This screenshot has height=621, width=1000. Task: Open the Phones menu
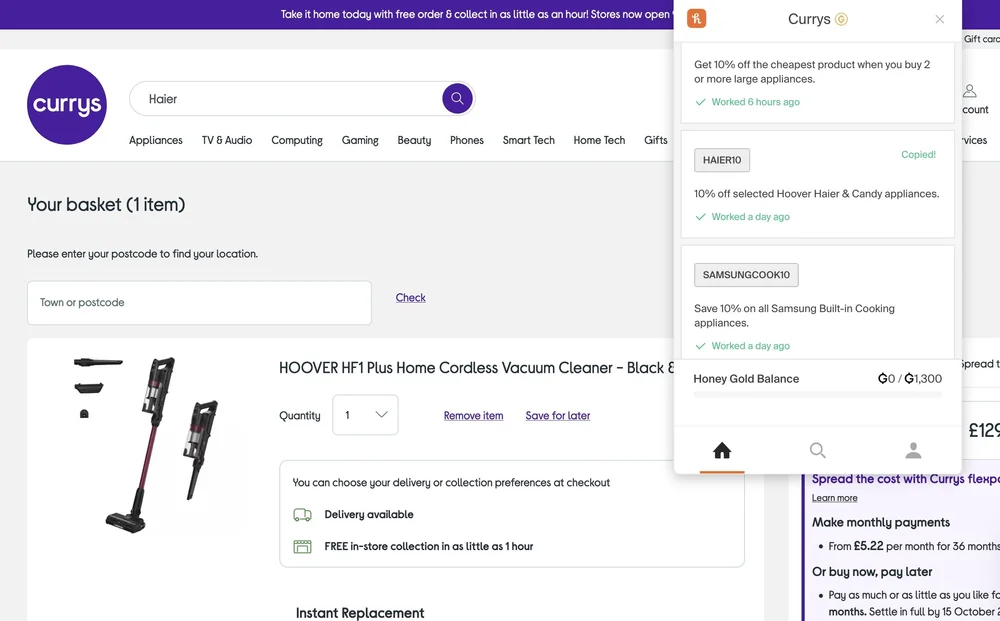467,140
